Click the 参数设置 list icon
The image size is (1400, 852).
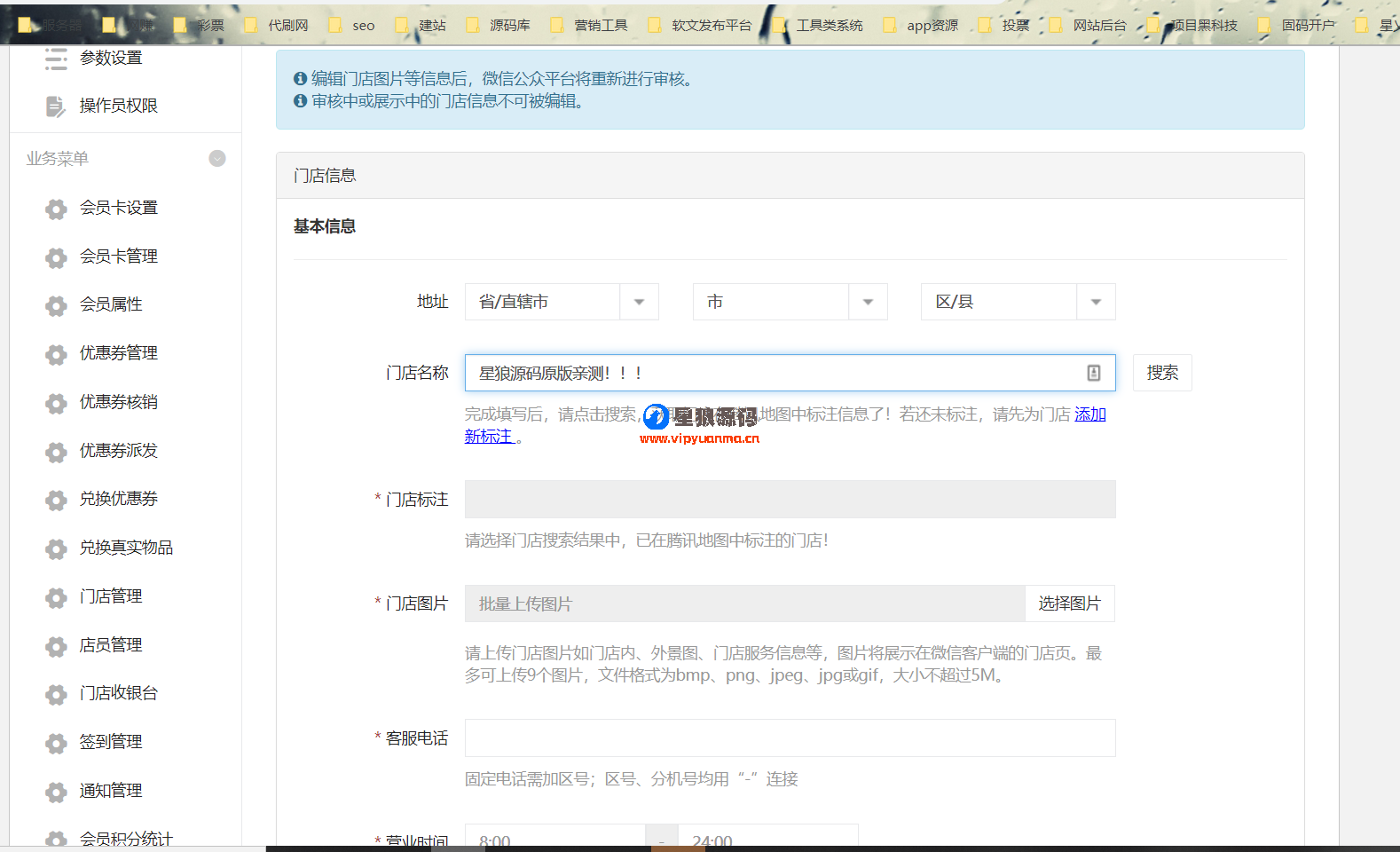coord(56,59)
